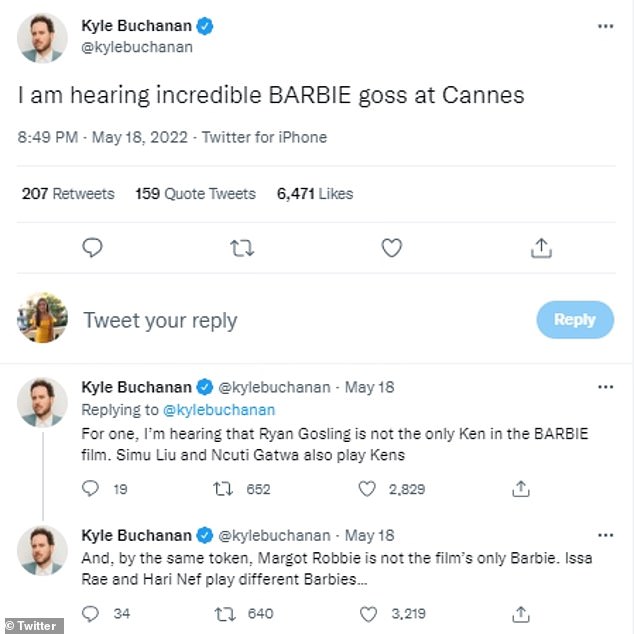Click the blue Reply button
634x634 pixels.
click(574, 320)
